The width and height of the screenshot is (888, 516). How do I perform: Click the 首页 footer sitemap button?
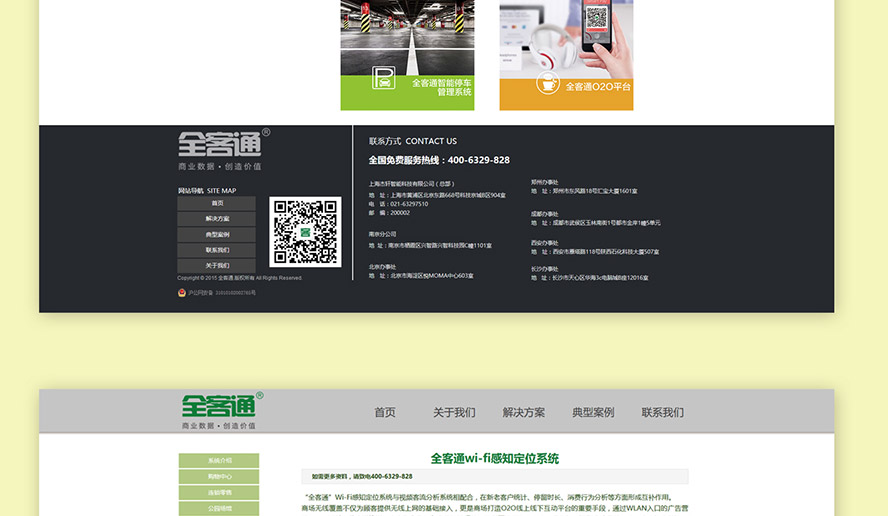217,203
